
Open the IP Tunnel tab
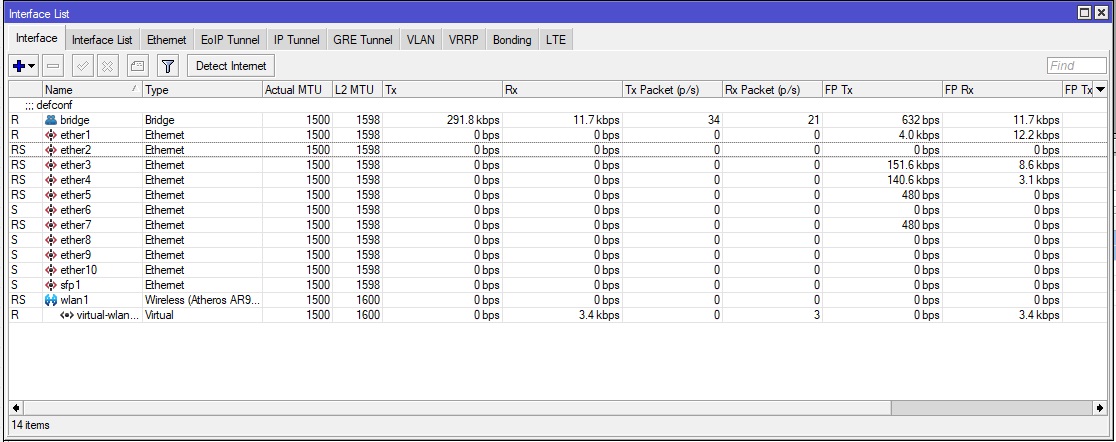(297, 40)
